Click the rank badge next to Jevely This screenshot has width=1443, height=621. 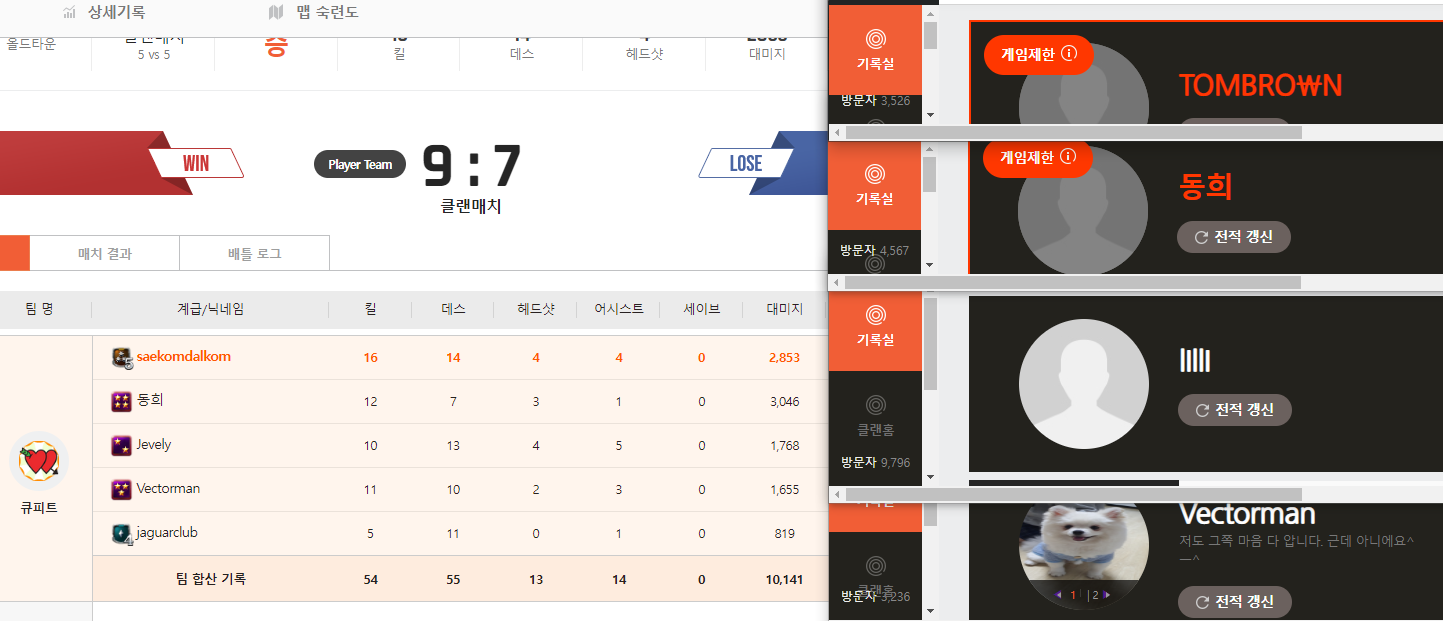click(x=122, y=445)
